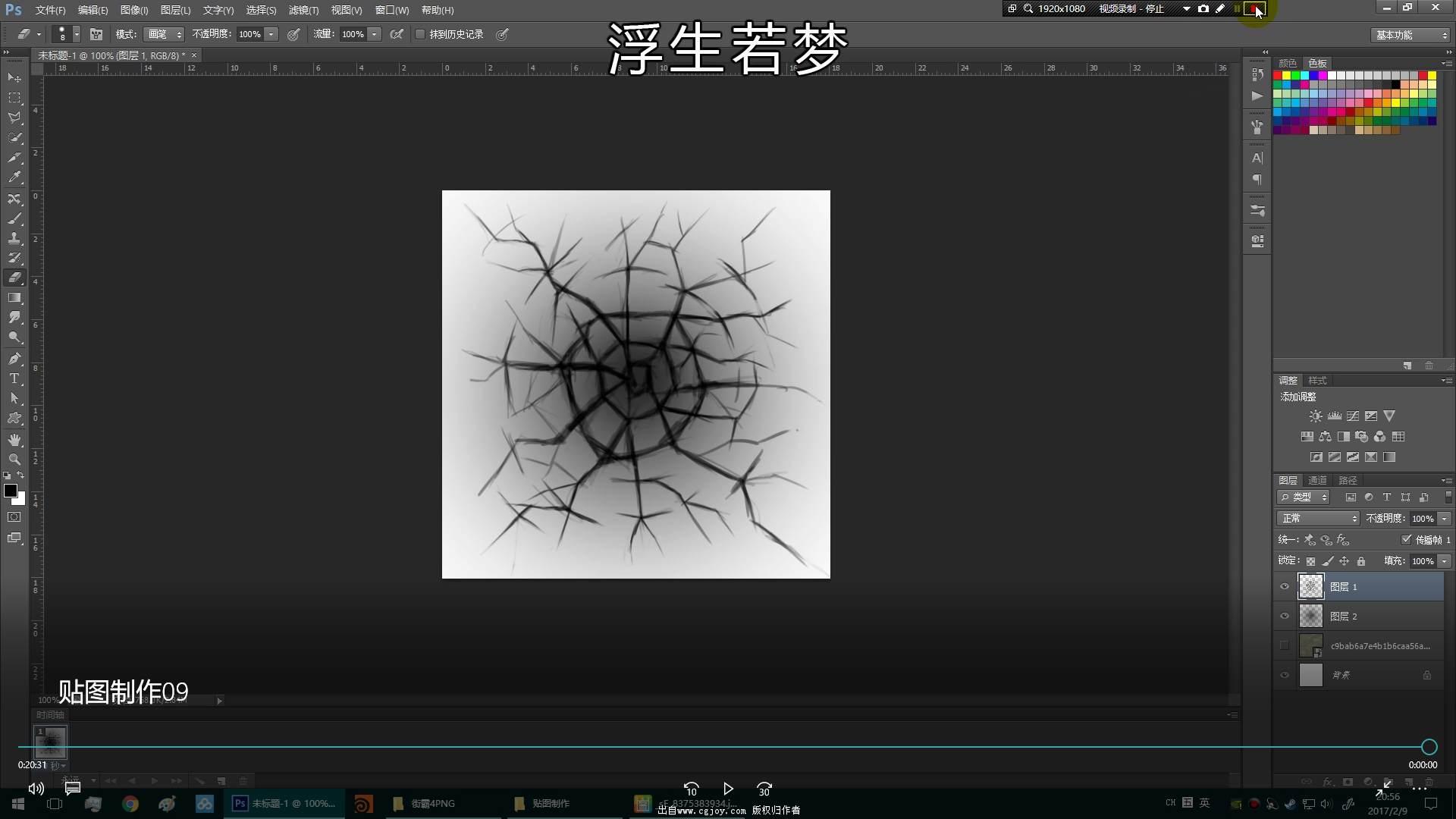Click the video play button
Image resolution: width=1456 pixels, height=819 pixels.
(x=728, y=789)
